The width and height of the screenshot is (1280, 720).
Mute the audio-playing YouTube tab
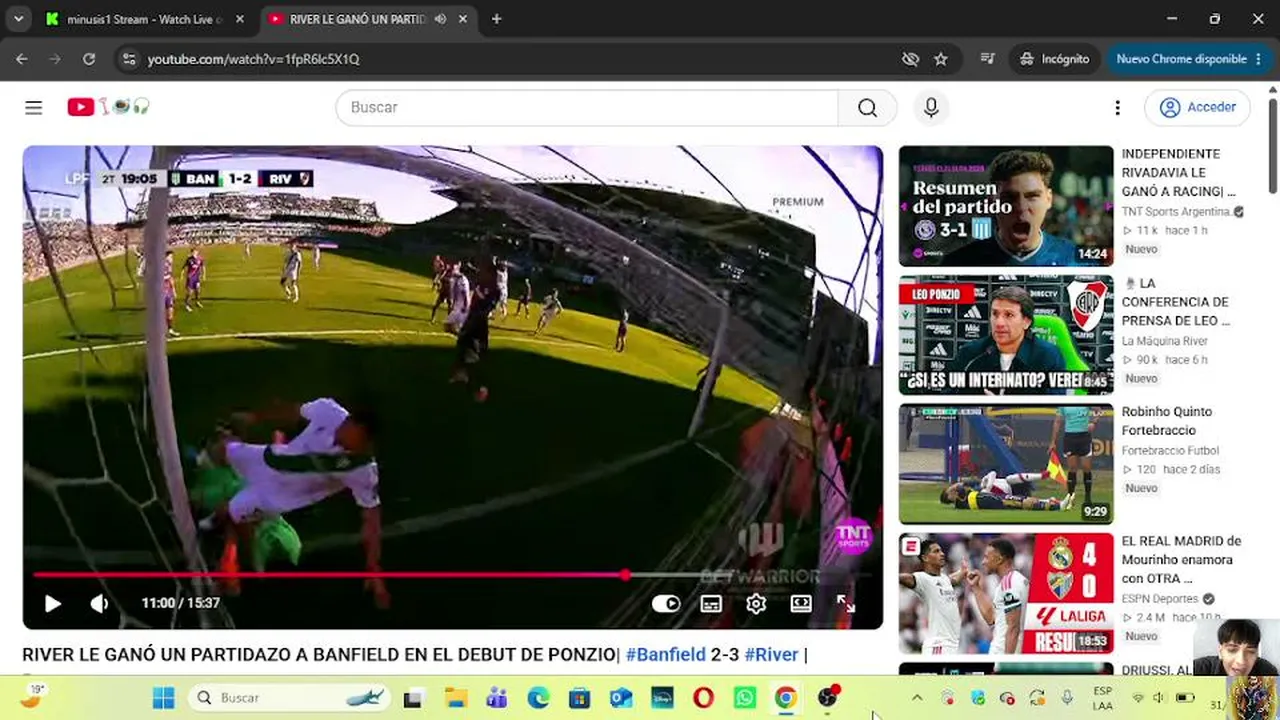pos(441,19)
